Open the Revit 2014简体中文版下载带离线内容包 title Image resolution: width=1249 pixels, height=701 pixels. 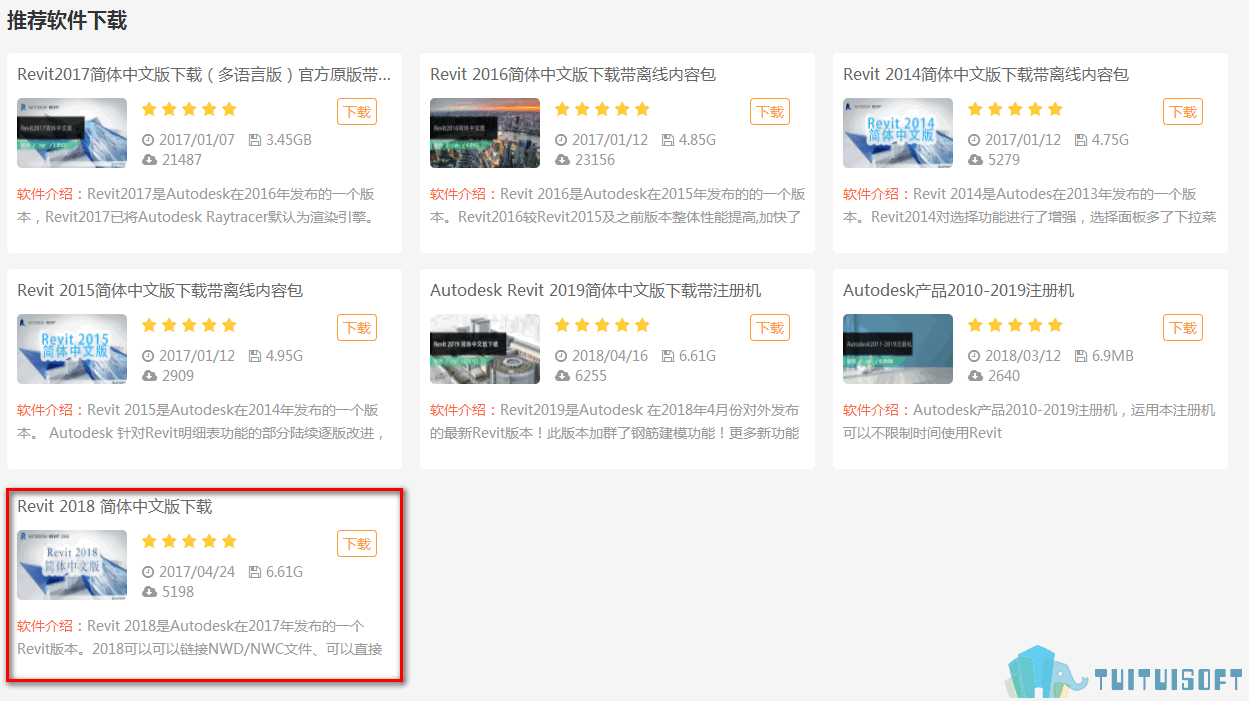click(986, 75)
